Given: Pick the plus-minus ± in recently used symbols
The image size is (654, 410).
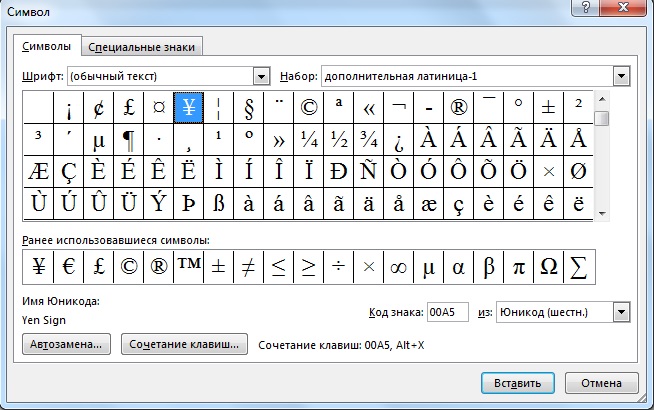Looking at the screenshot, I should point(219,267).
